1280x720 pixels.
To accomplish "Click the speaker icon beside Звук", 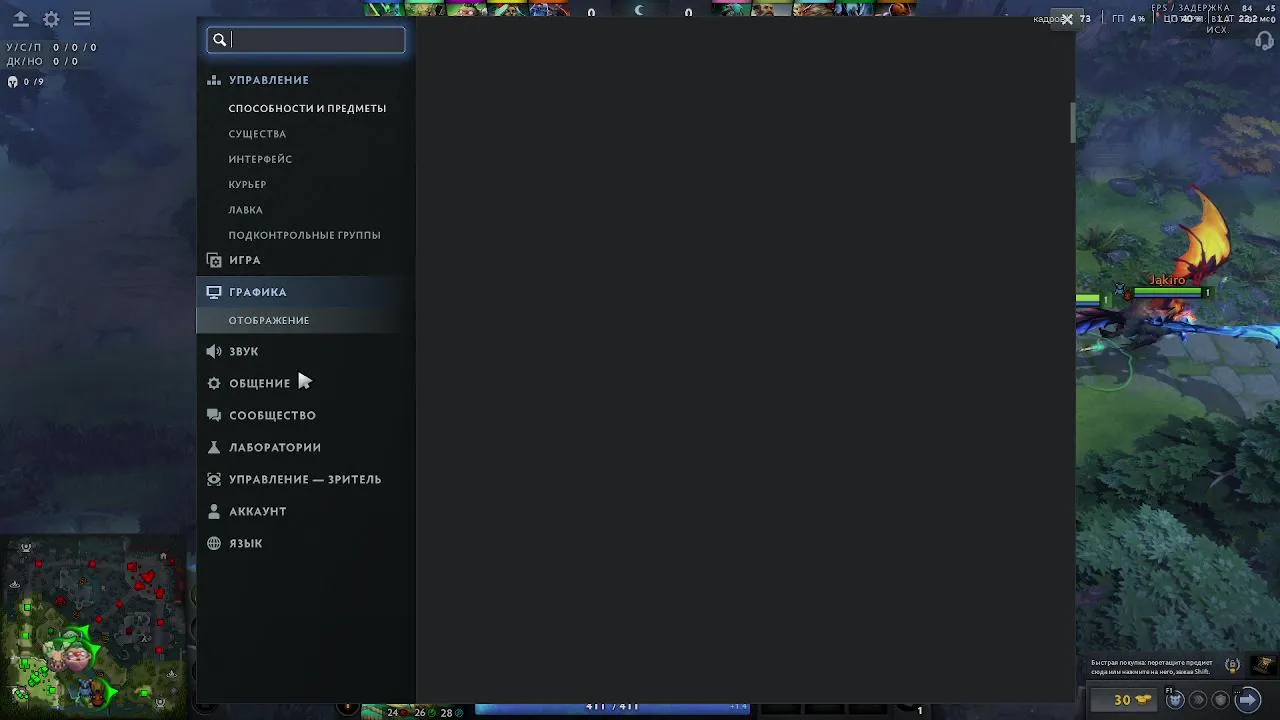I will click(214, 351).
